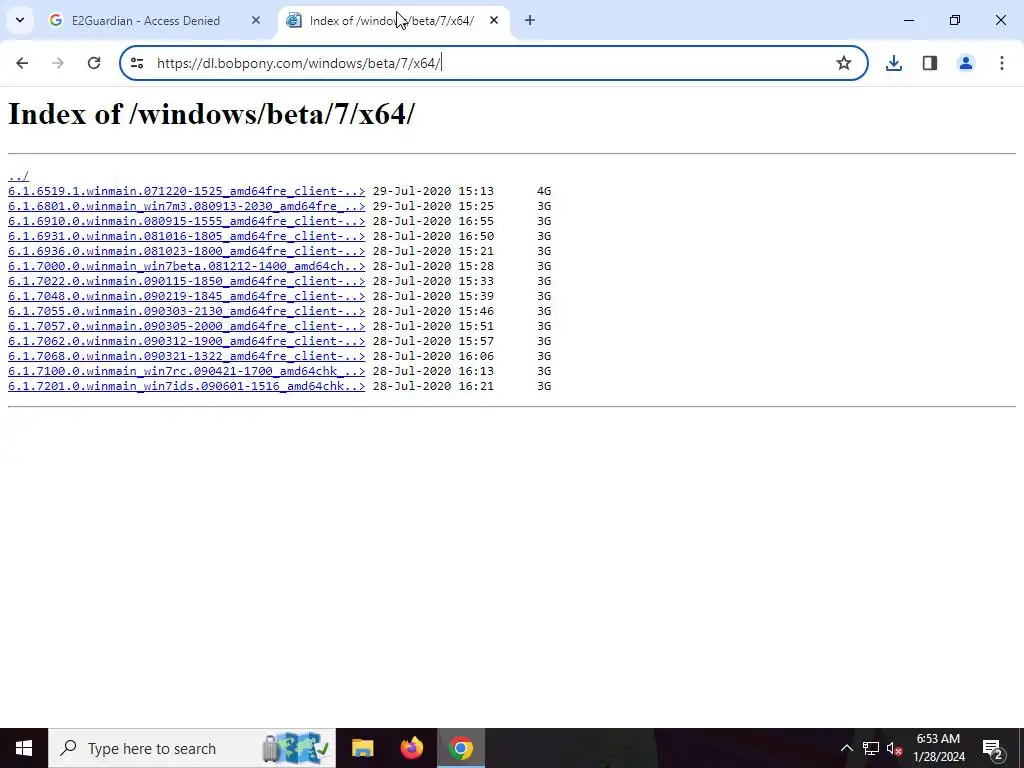Open the 6.1.6936.0 build link
The height and width of the screenshot is (768, 1024).
[x=187, y=251]
